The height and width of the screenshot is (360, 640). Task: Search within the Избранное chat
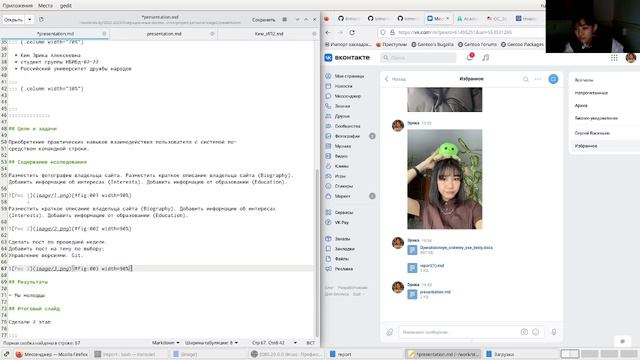526,79
